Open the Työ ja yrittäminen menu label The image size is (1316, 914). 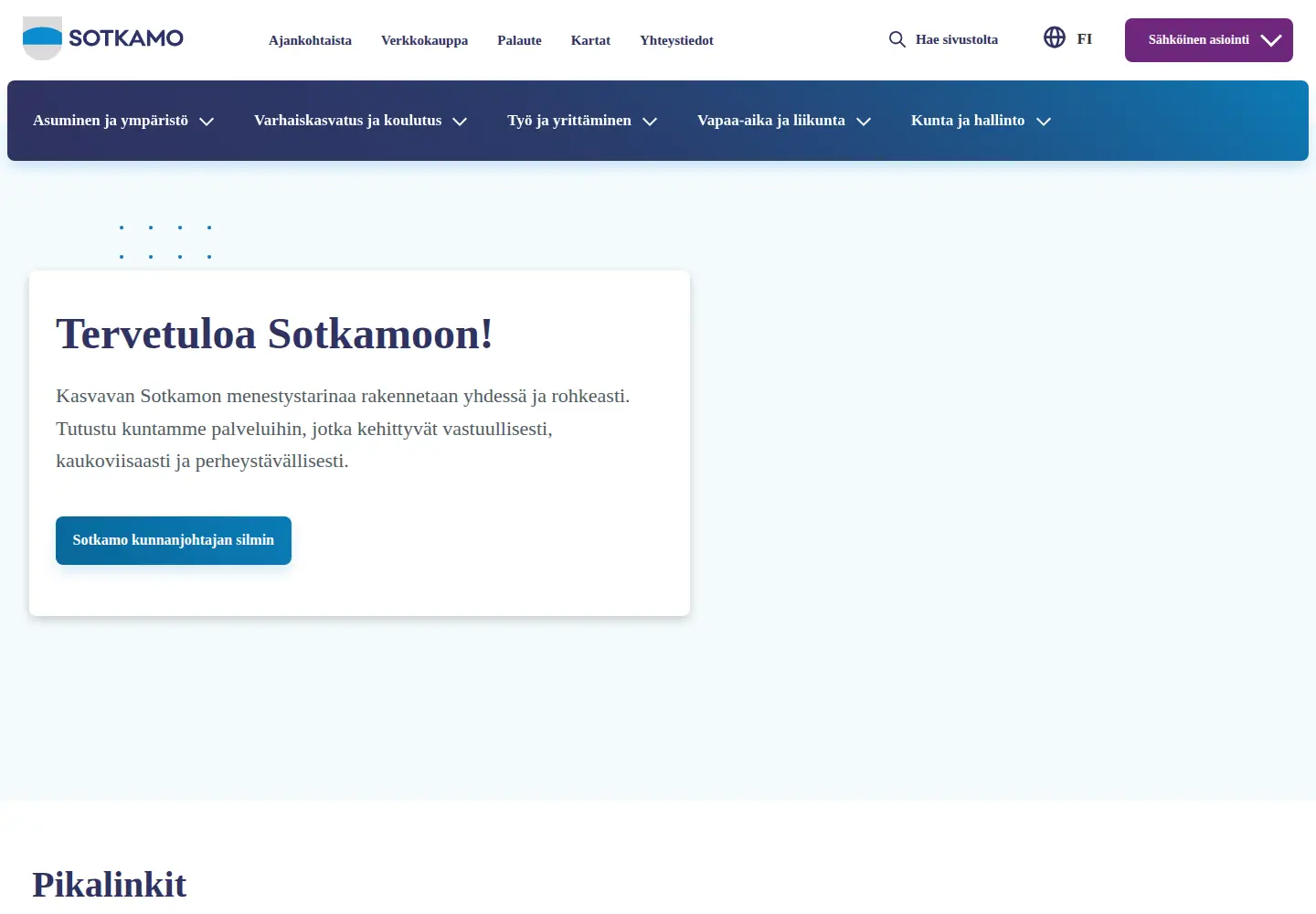[569, 121]
